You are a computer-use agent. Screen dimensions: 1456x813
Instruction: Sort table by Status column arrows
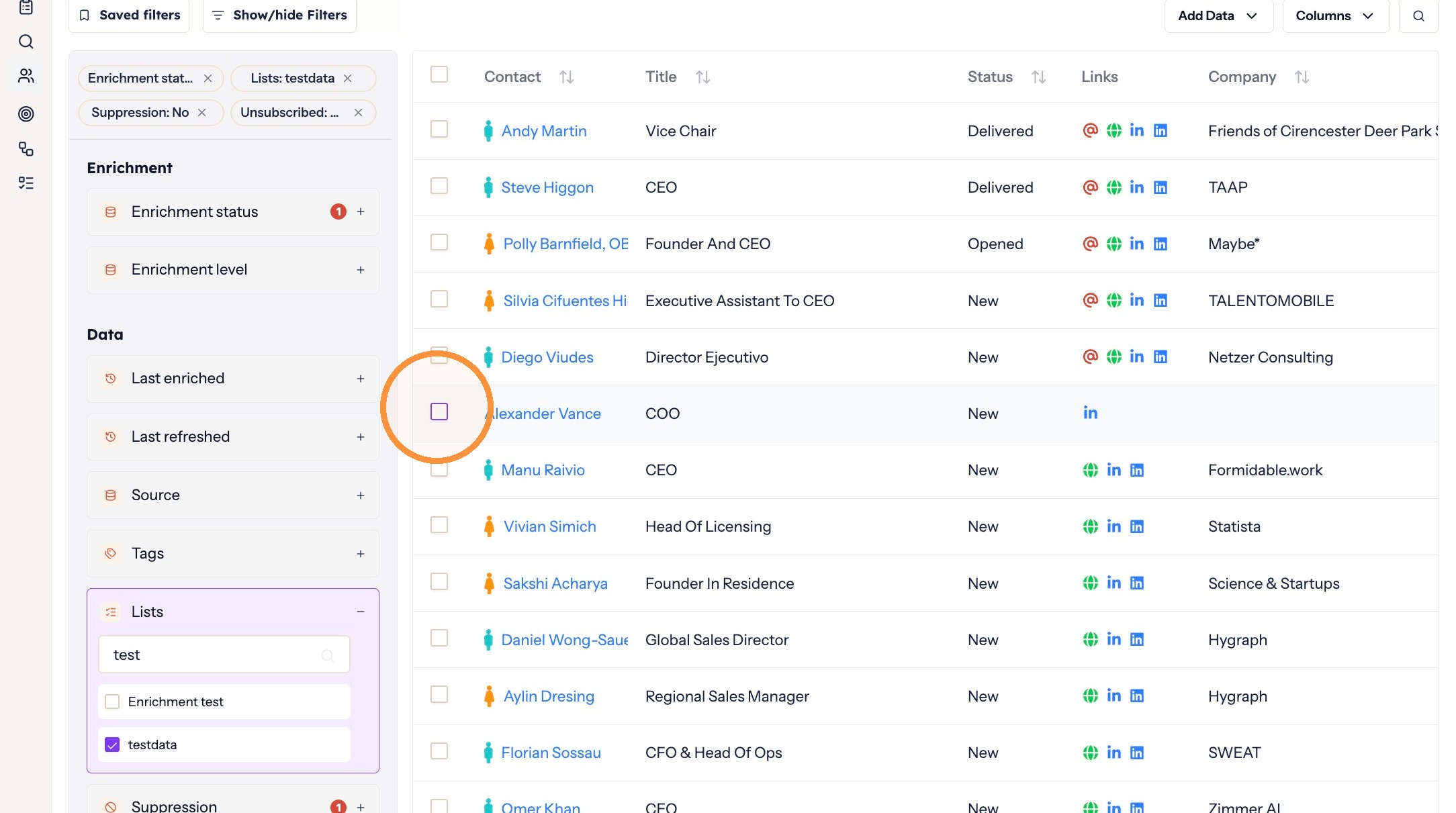1039,77
